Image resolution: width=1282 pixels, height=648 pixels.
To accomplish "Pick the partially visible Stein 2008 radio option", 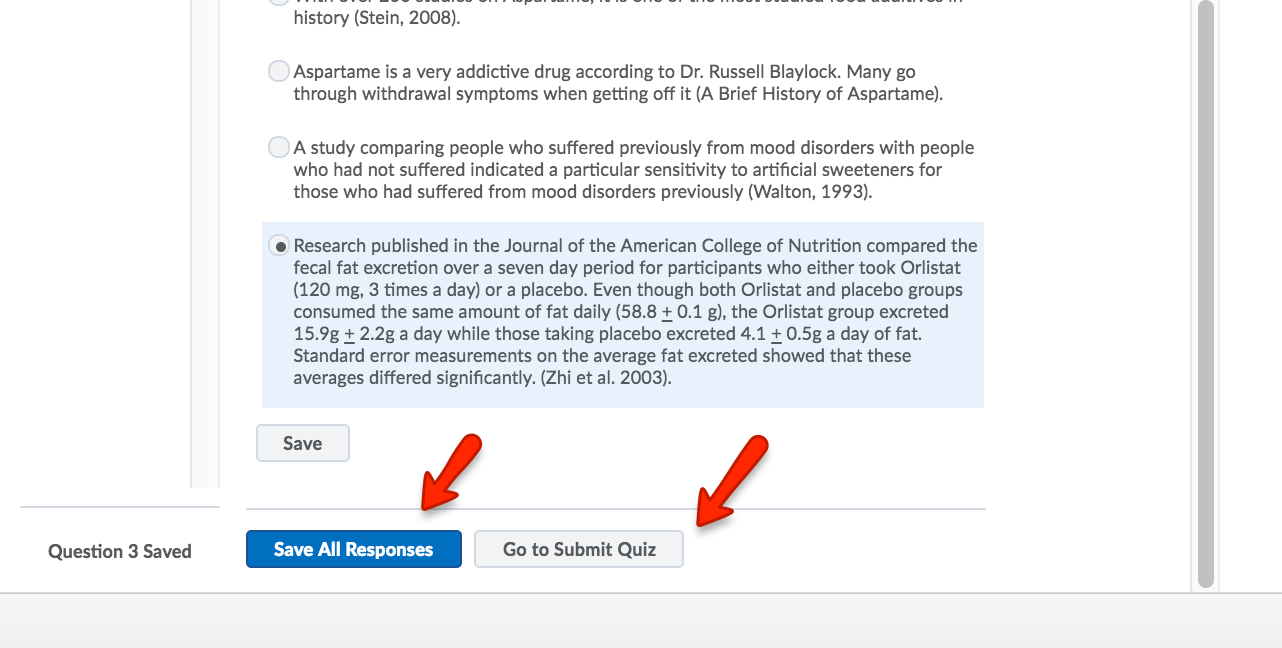I will click(279, 2).
